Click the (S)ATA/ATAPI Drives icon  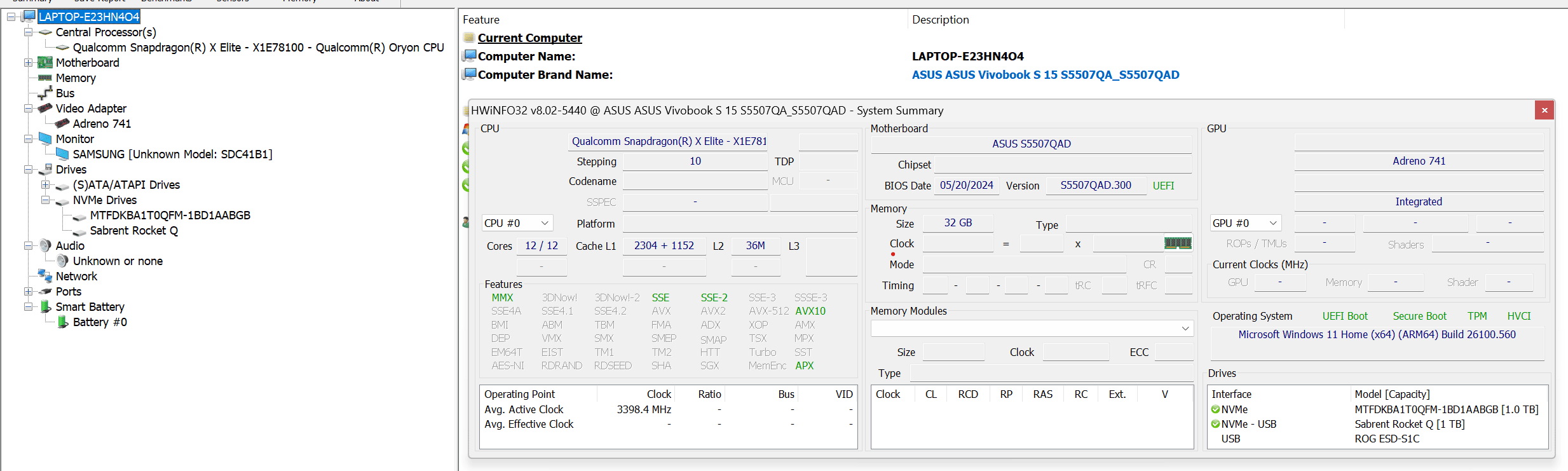[62, 186]
